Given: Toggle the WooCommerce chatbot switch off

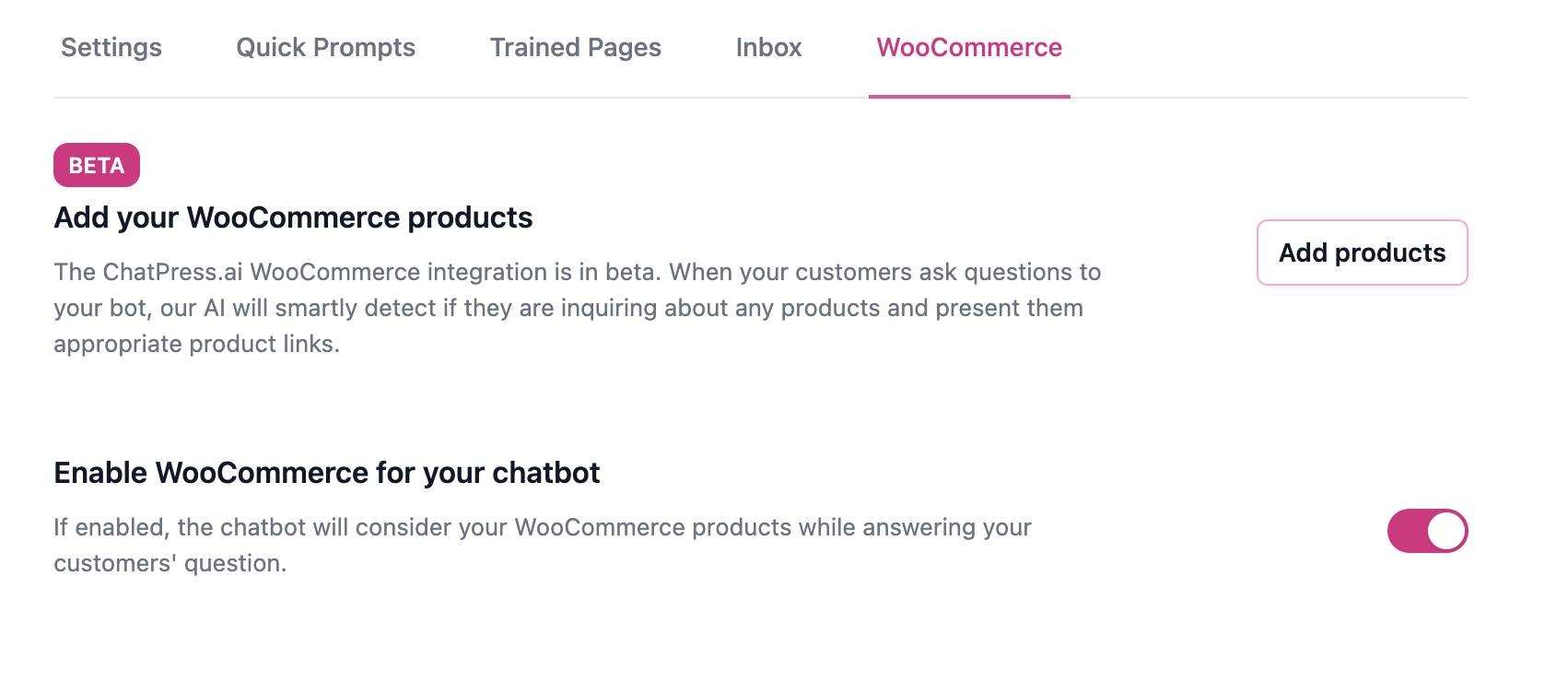Looking at the screenshot, I should coord(1427,531).
